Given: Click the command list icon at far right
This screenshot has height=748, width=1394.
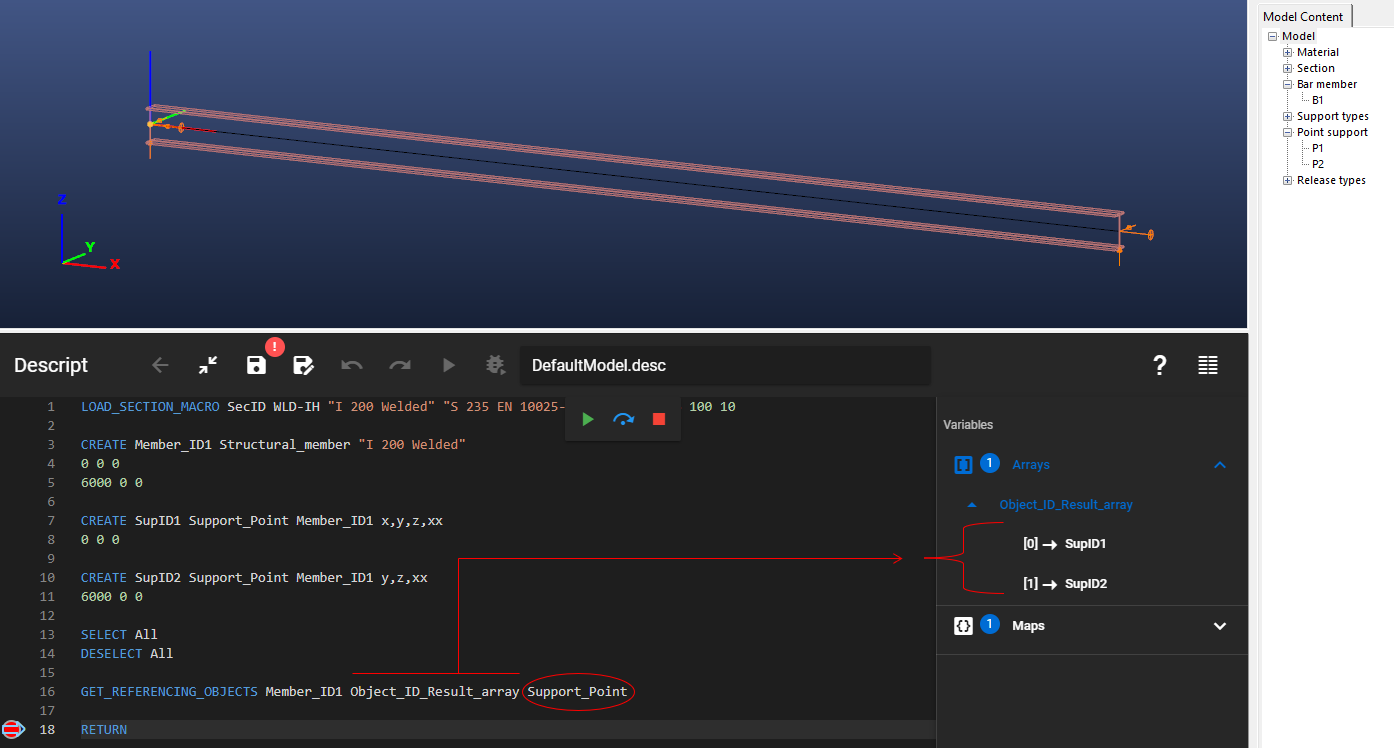Looking at the screenshot, I should [1208, 365].
